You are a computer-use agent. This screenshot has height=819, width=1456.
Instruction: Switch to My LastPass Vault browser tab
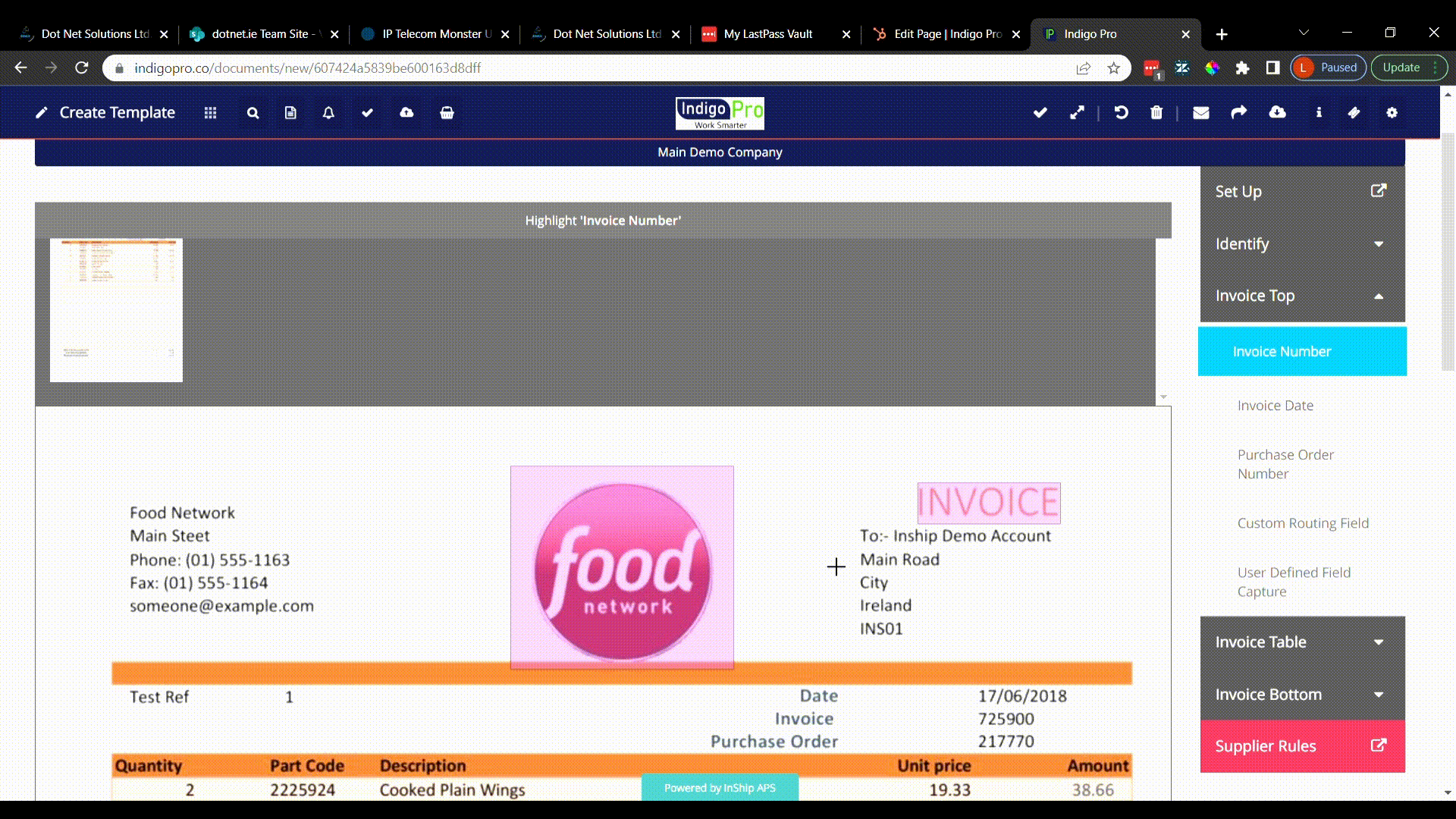[x=767, y=34]
